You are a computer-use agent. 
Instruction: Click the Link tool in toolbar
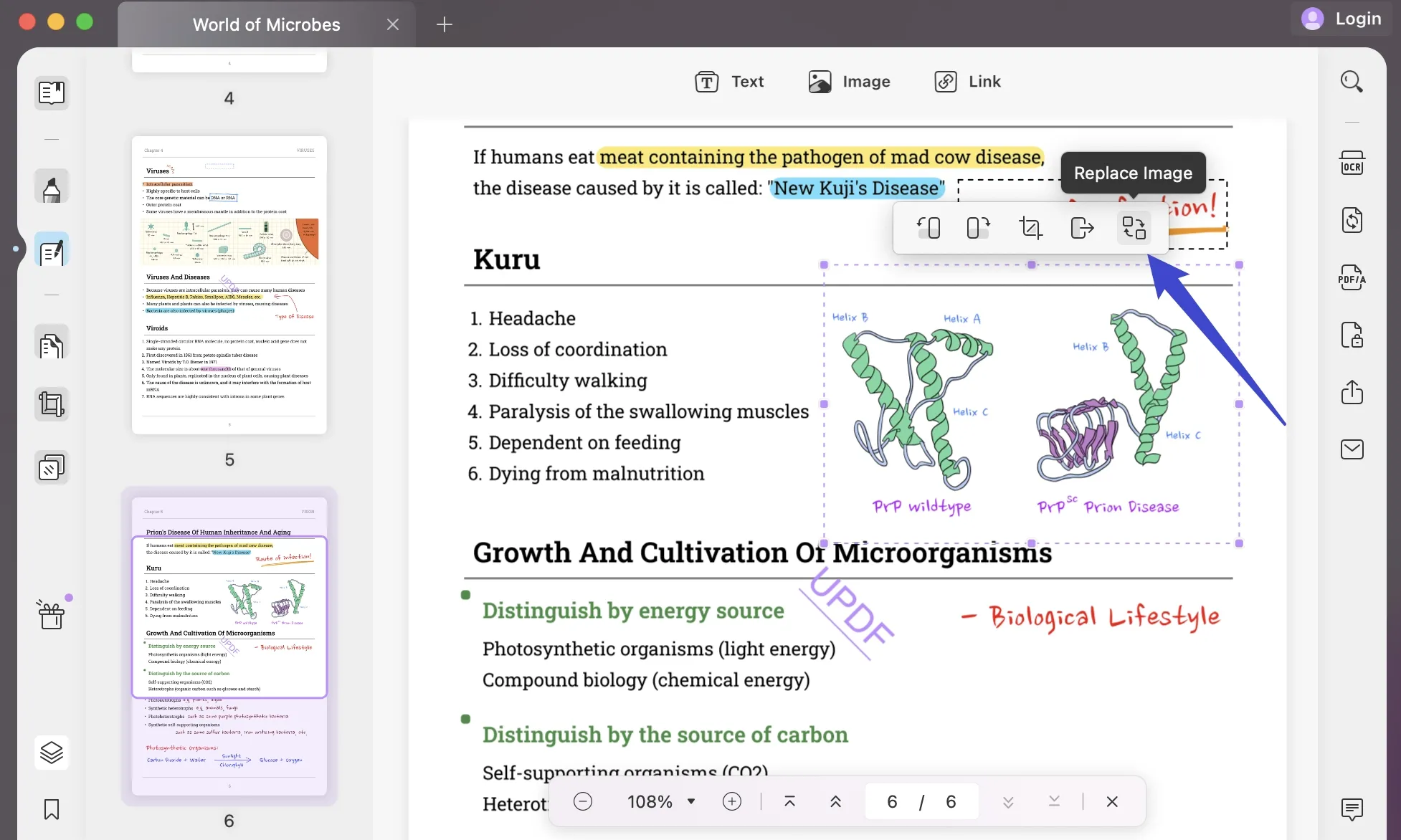coord(966,81)
